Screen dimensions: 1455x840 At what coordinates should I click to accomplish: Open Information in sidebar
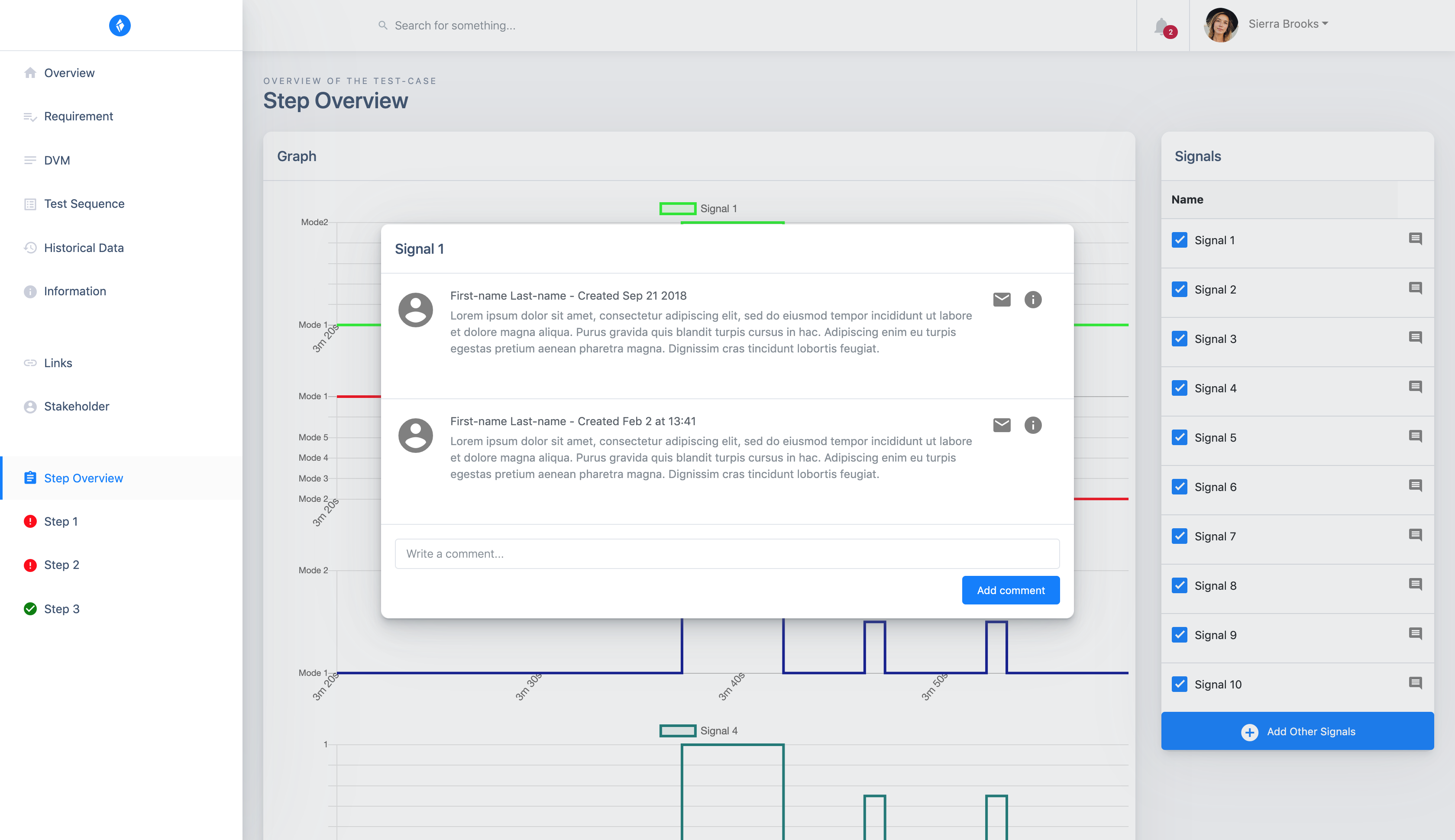(121, 291)
